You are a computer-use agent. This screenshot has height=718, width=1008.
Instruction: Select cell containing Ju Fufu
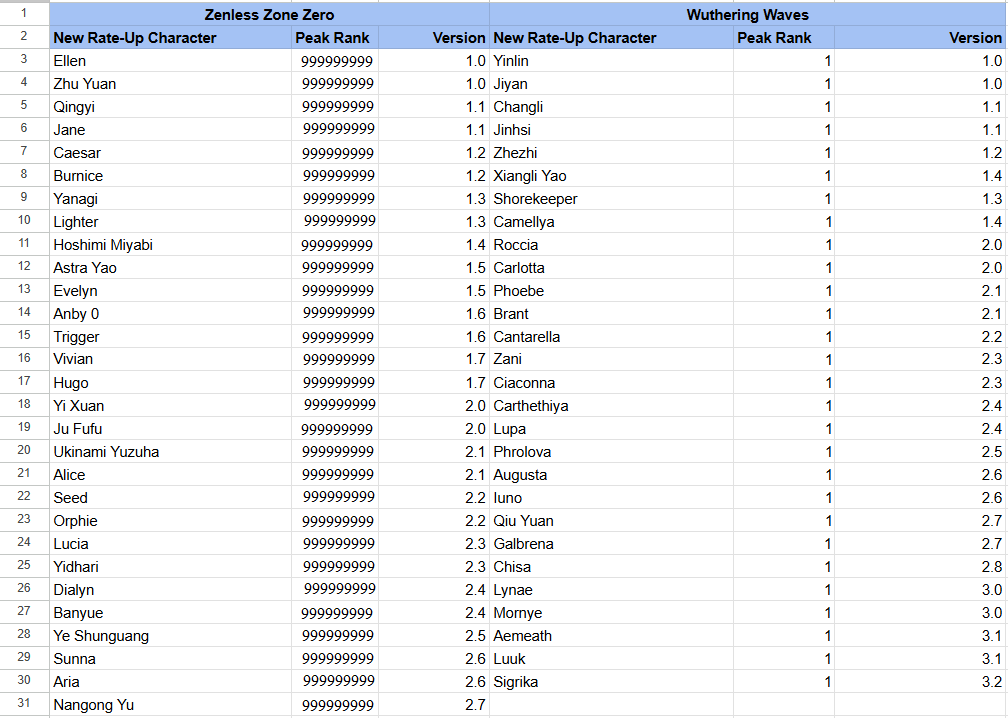170,429
